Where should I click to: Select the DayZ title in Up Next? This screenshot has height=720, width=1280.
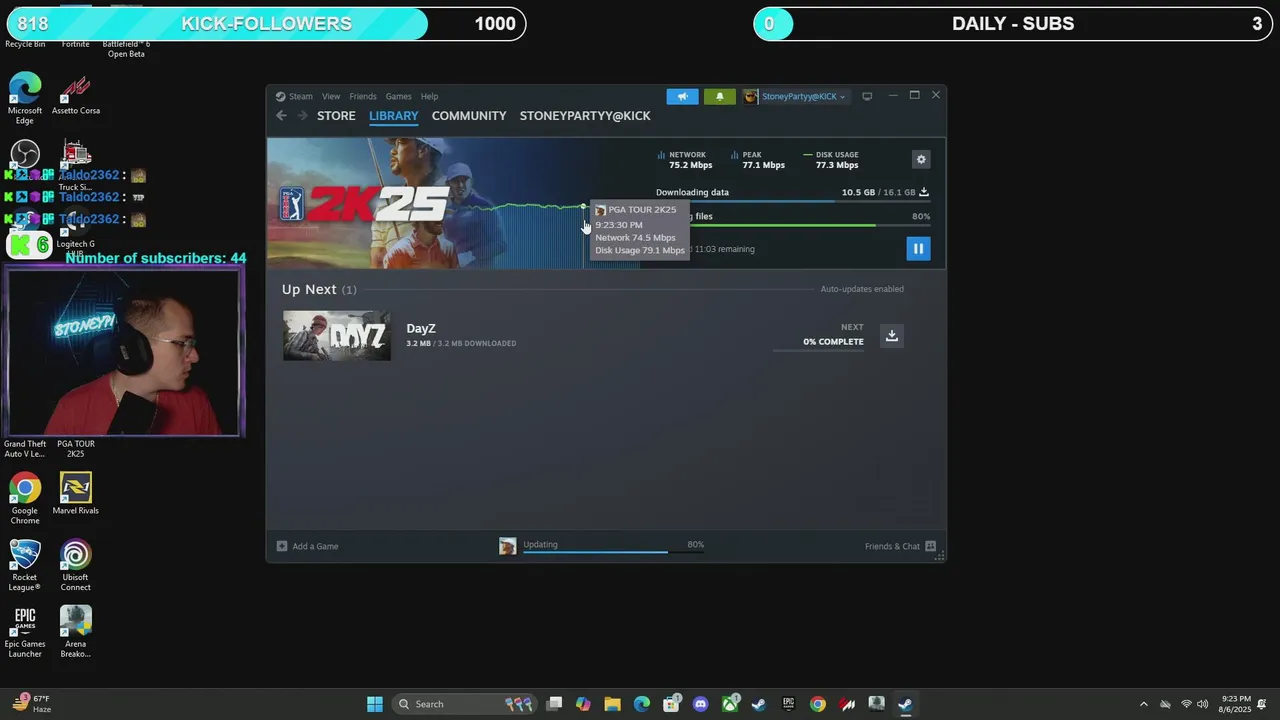[x=421, y=328]
